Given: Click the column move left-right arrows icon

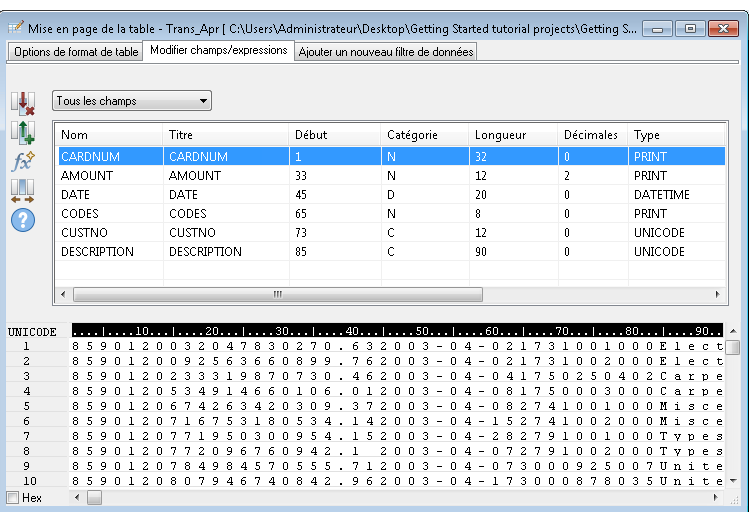Looking at the screenshot, I should coord(22,190).
